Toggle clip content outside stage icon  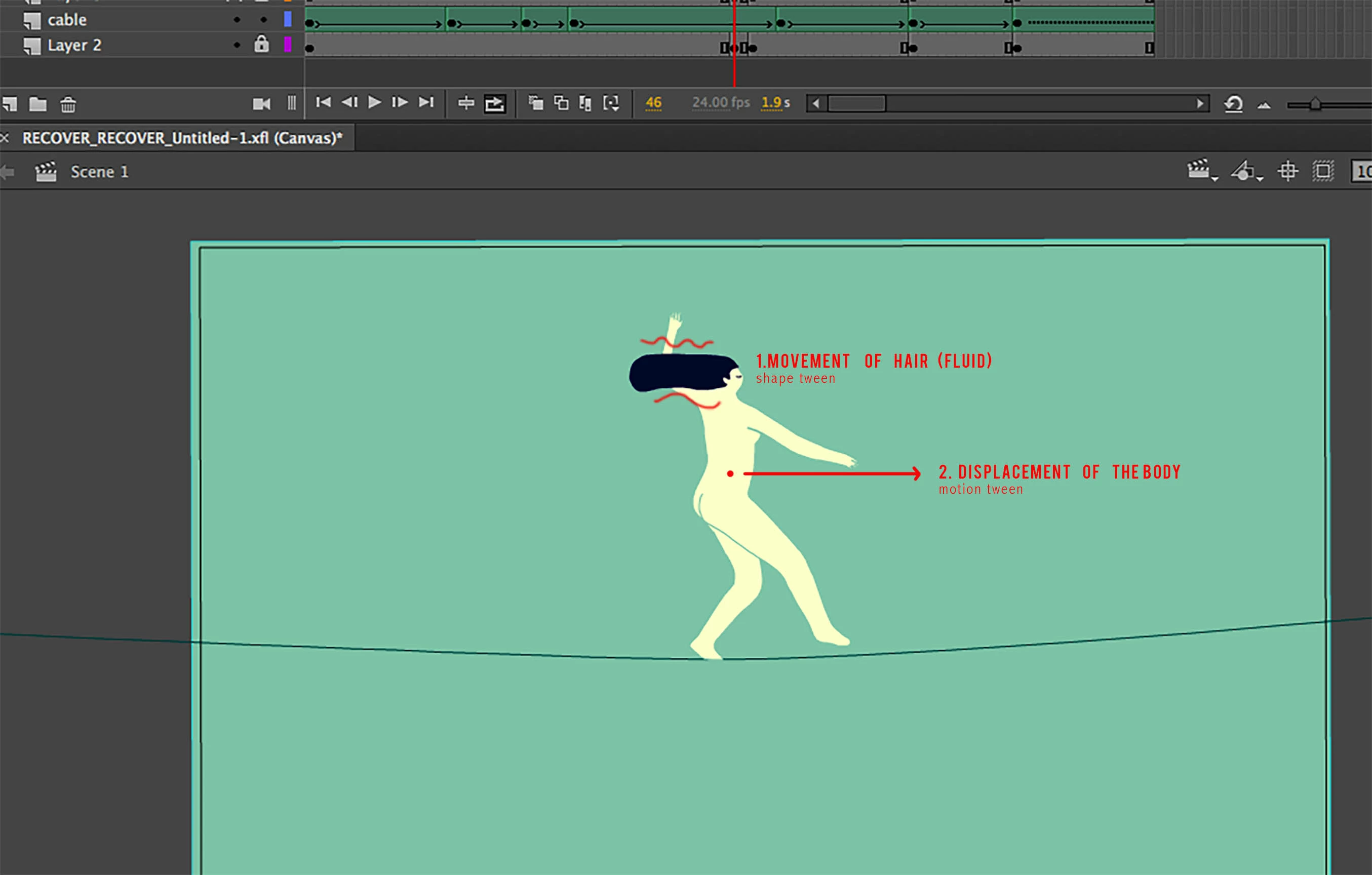tap(1323, 171)
